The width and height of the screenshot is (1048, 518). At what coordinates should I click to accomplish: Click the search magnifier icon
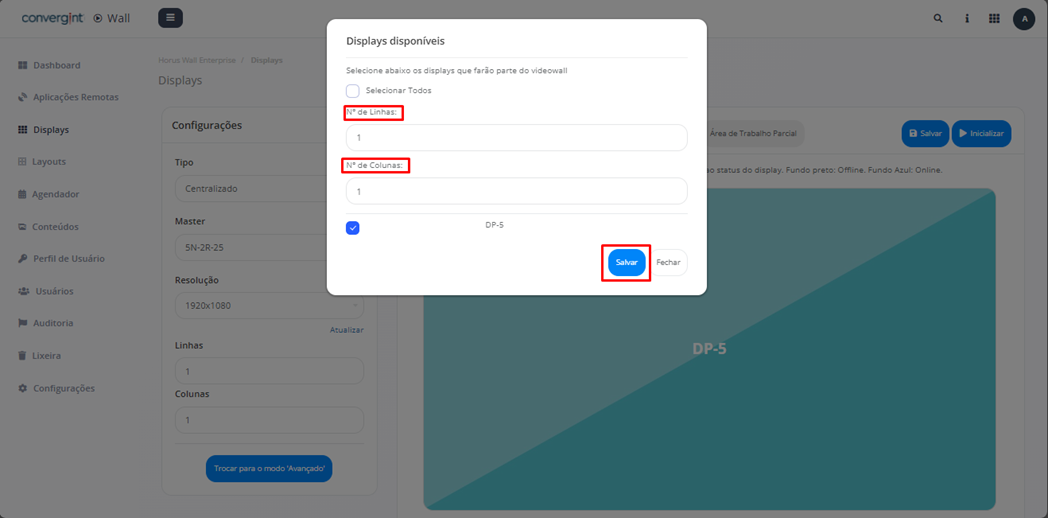pyautogui.click(x=938, y=18)
